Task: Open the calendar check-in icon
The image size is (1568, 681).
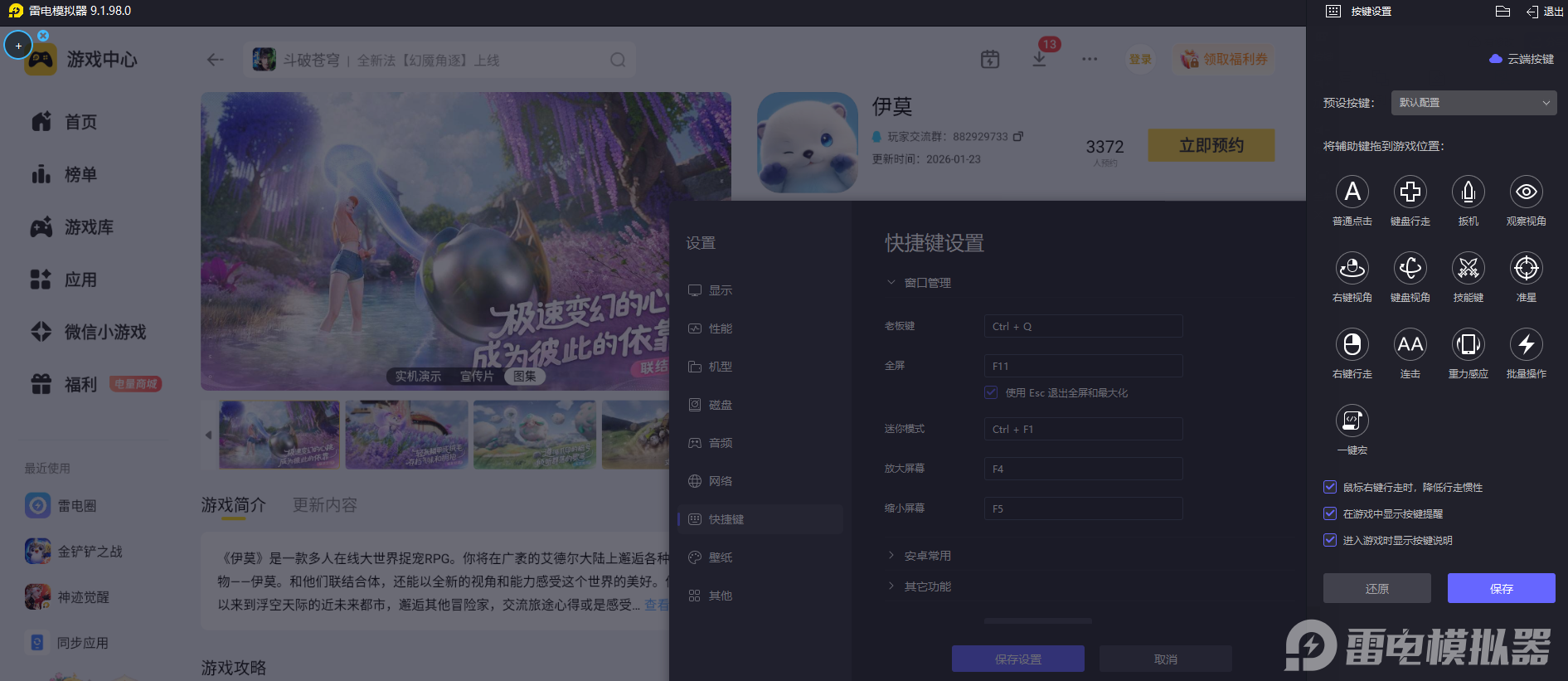Action: 990,59
